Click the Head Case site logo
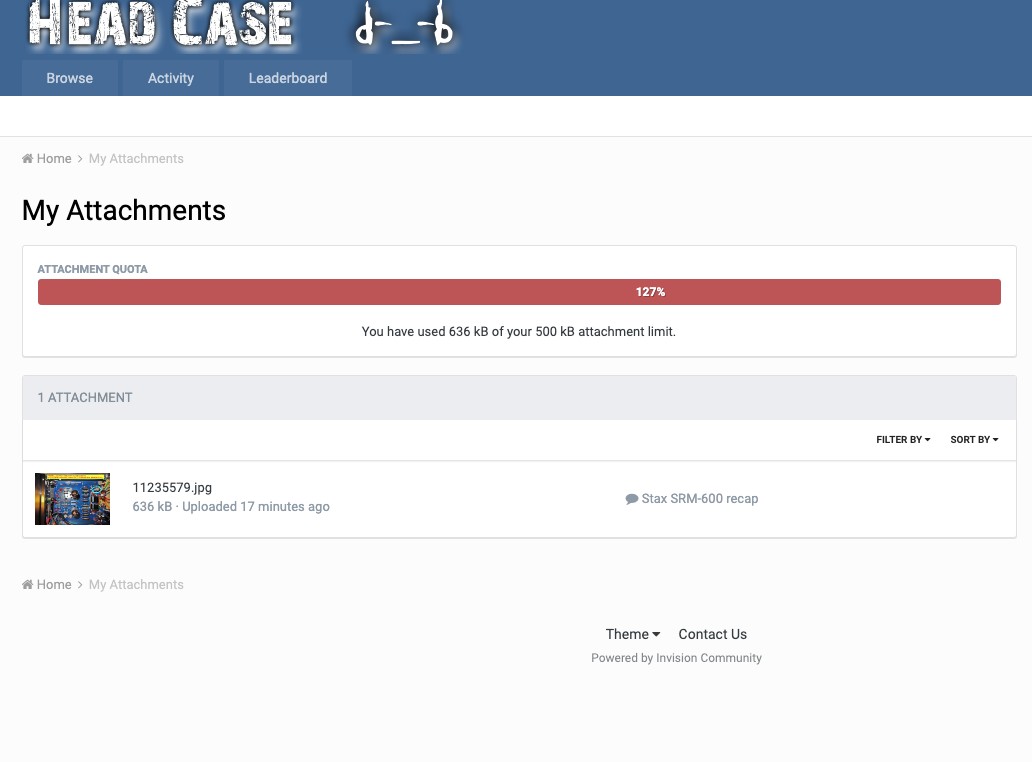 160,26
